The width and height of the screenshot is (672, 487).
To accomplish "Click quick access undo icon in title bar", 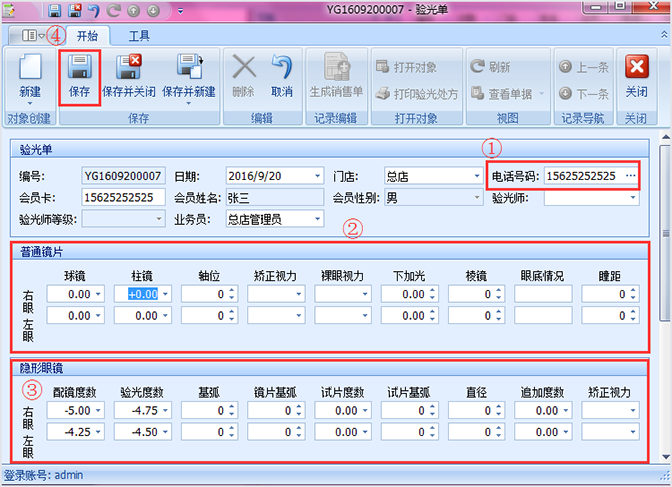I will point(94,10).
